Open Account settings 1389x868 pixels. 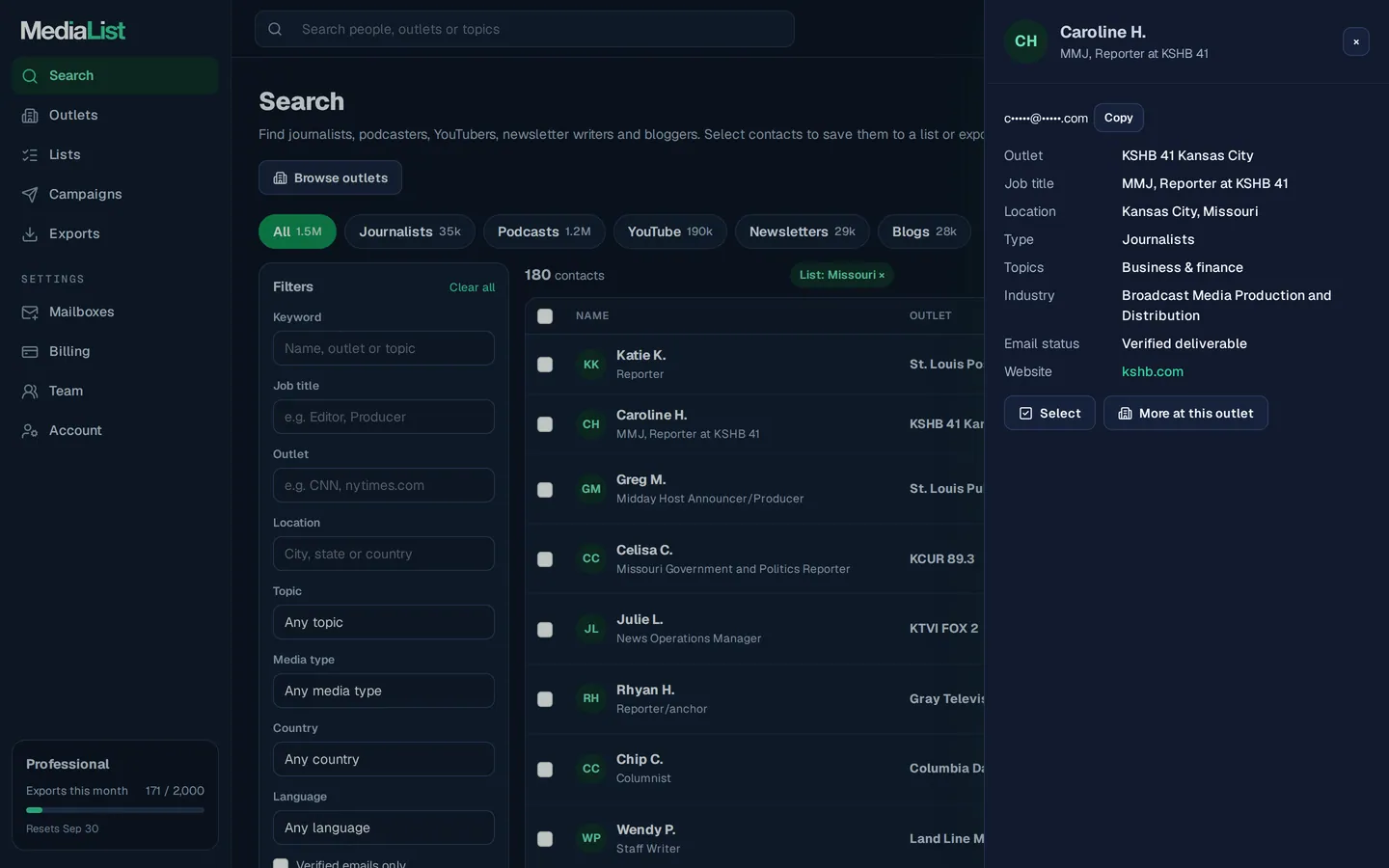tap(115, 430)
